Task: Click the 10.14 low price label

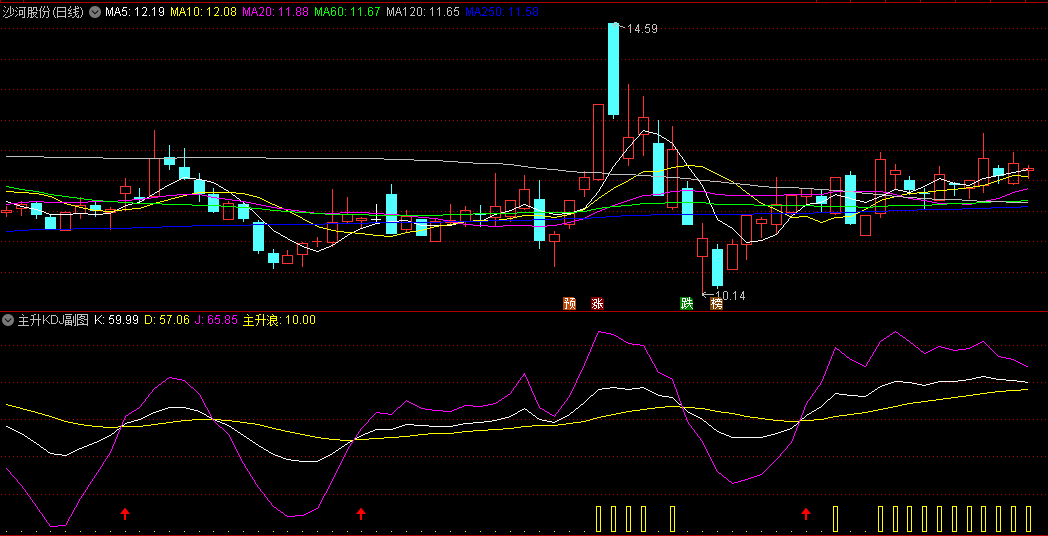Action: point(729,295)
